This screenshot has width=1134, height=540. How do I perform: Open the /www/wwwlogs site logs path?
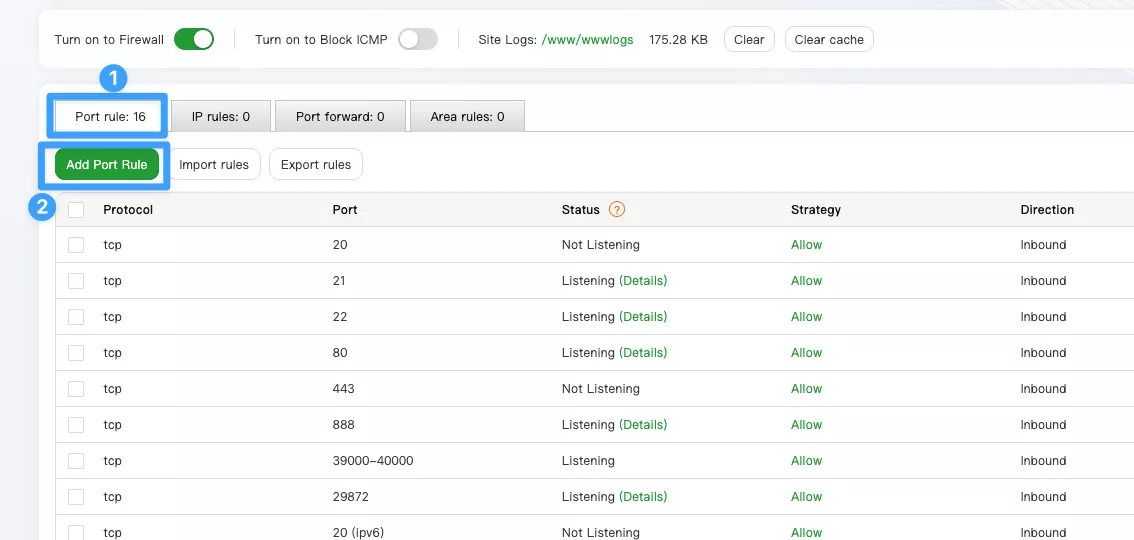tap(587, 40)
